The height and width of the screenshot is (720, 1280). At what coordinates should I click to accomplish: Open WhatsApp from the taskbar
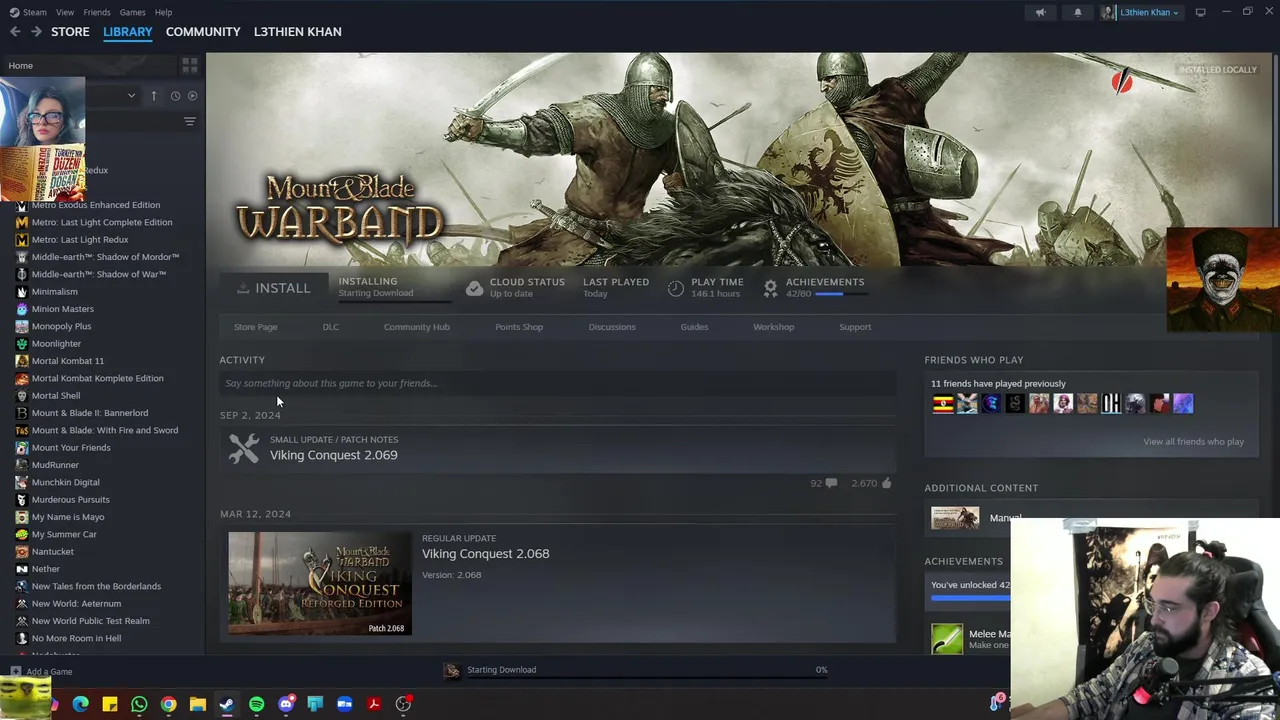pyautogui.click(x=139, y=704)
